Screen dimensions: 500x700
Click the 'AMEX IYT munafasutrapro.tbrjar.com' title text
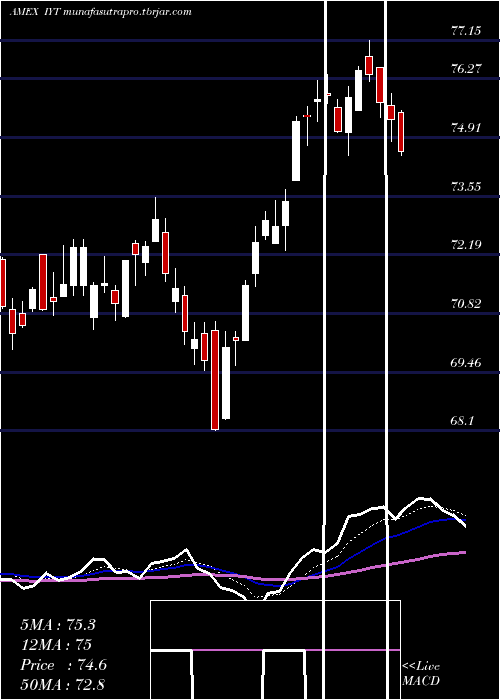pyautogui.click(x=100, y=12)
